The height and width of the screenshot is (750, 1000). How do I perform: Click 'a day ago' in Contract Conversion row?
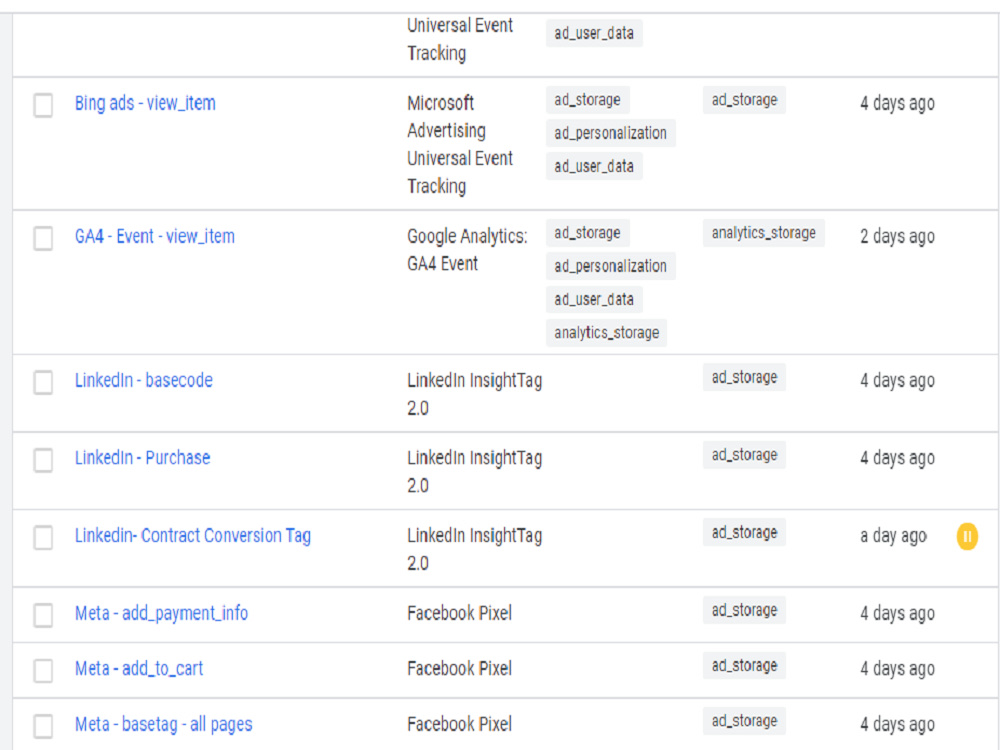point(893,536)
